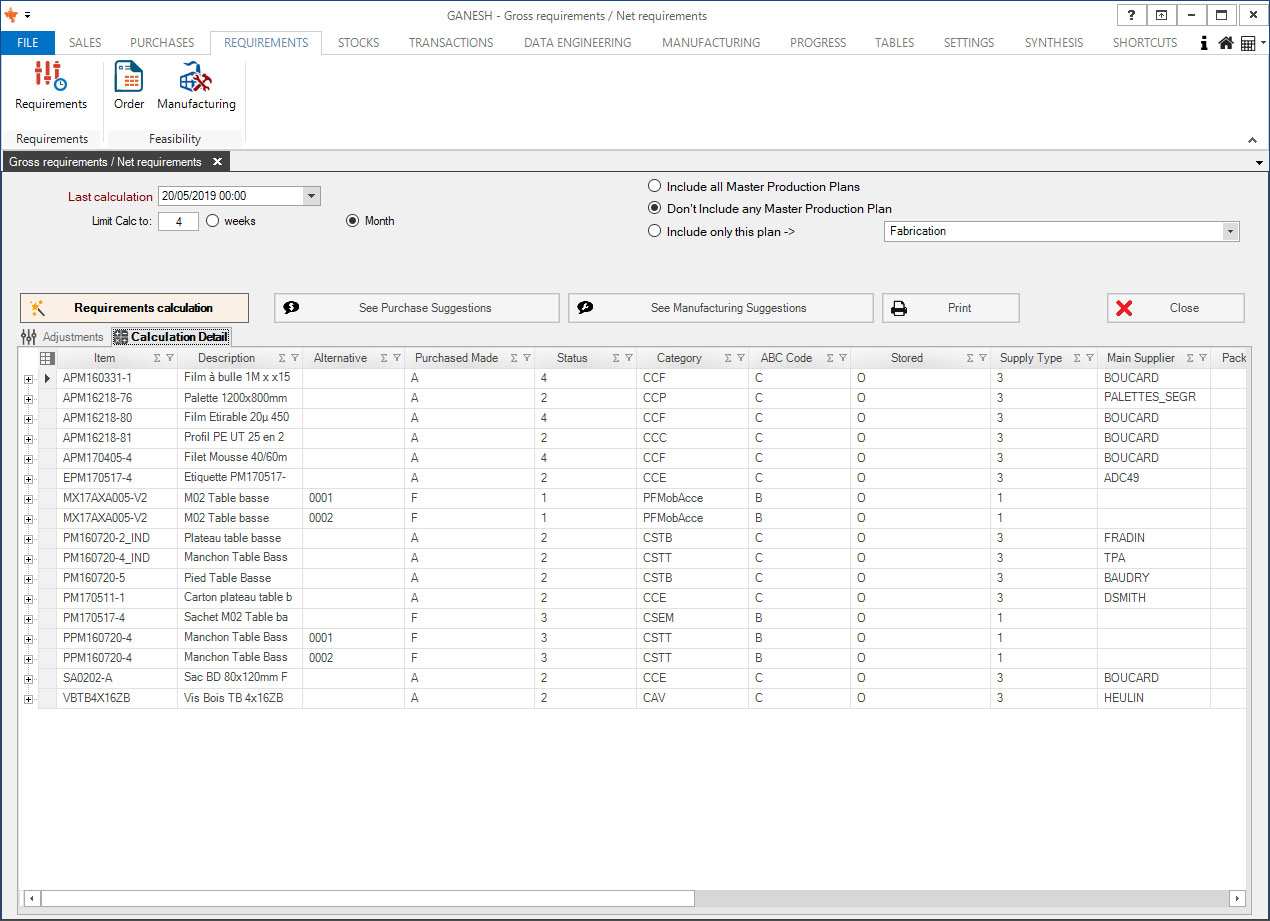Click See Purchase Suggestions button
The image size is (1270, 921).
pyautogui.click(x=417, y=308)
